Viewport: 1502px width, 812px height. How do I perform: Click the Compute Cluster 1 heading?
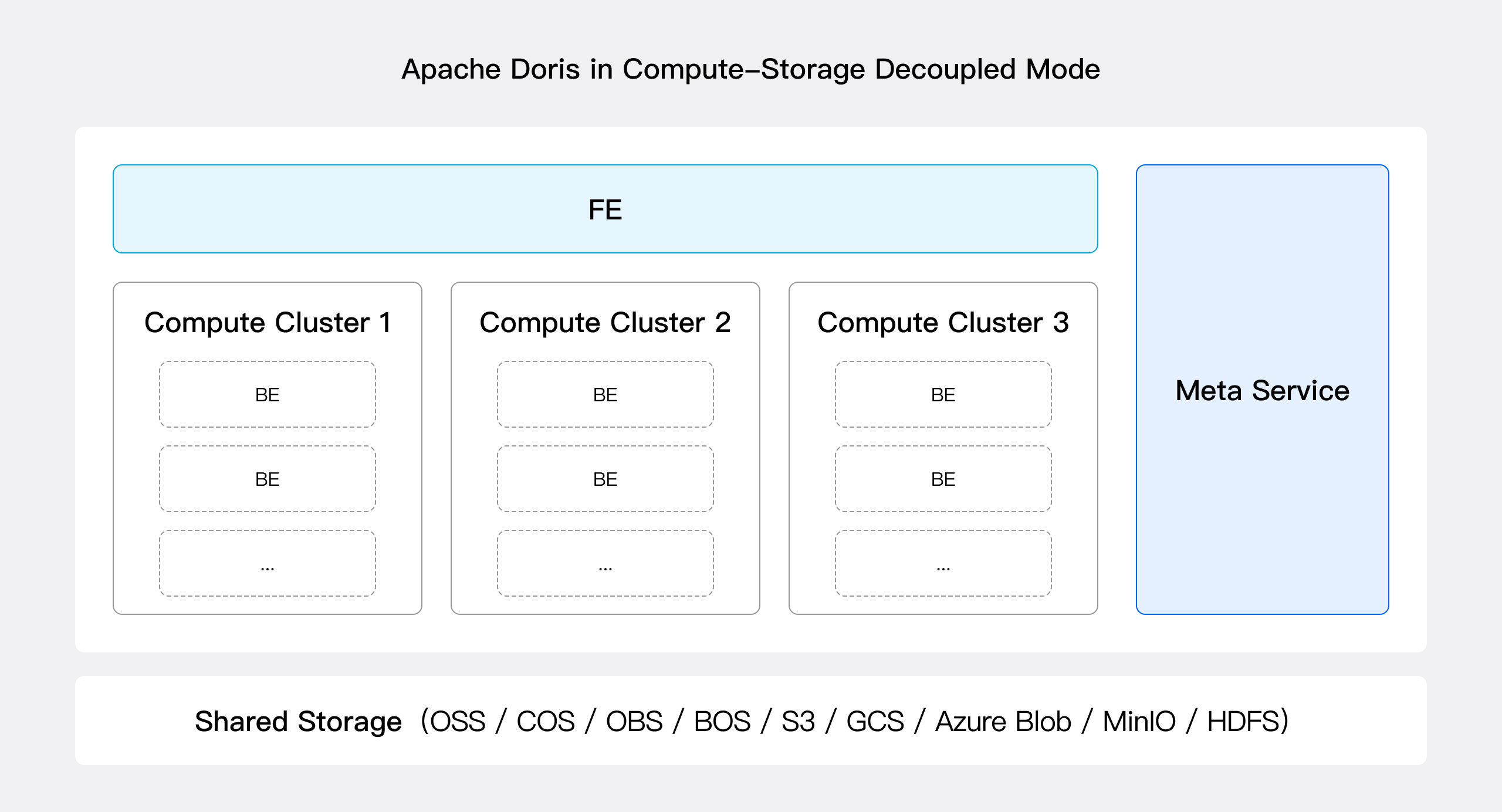coord(268,323)
